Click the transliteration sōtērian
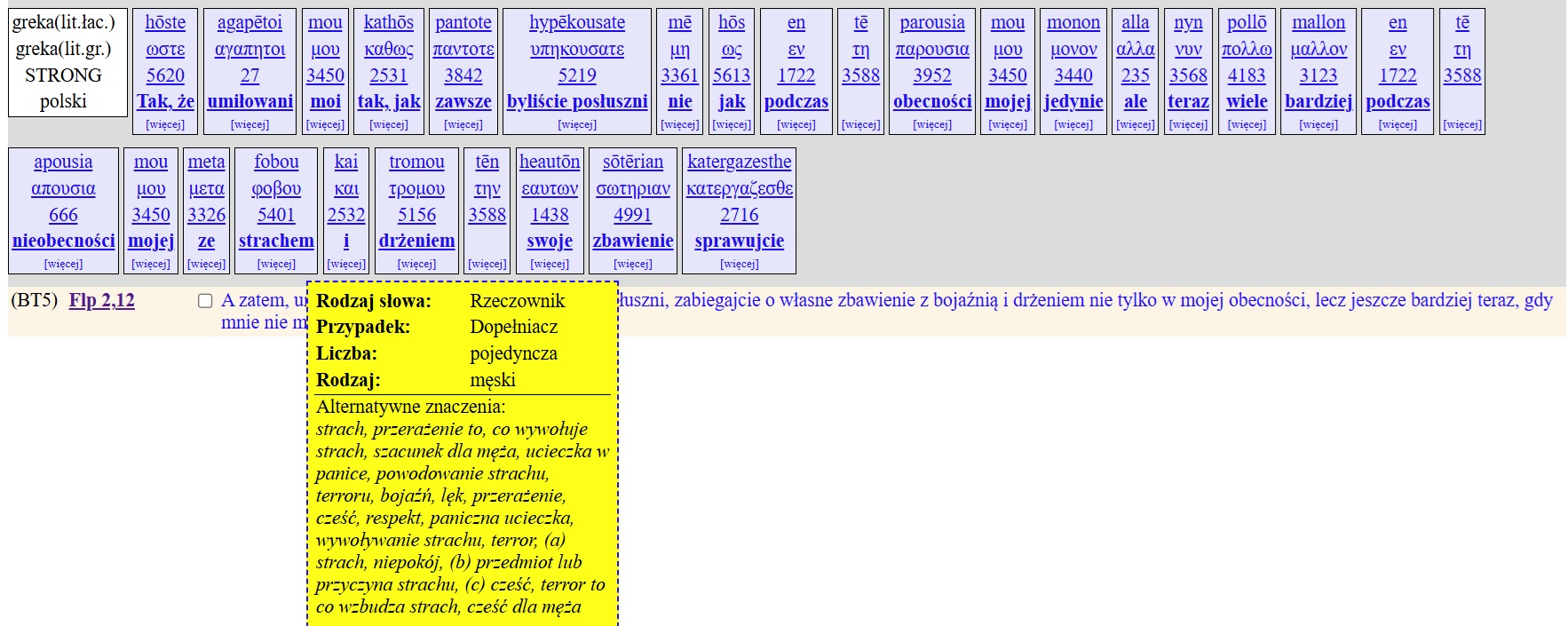 pyautogui.click(x=633, y=162)
